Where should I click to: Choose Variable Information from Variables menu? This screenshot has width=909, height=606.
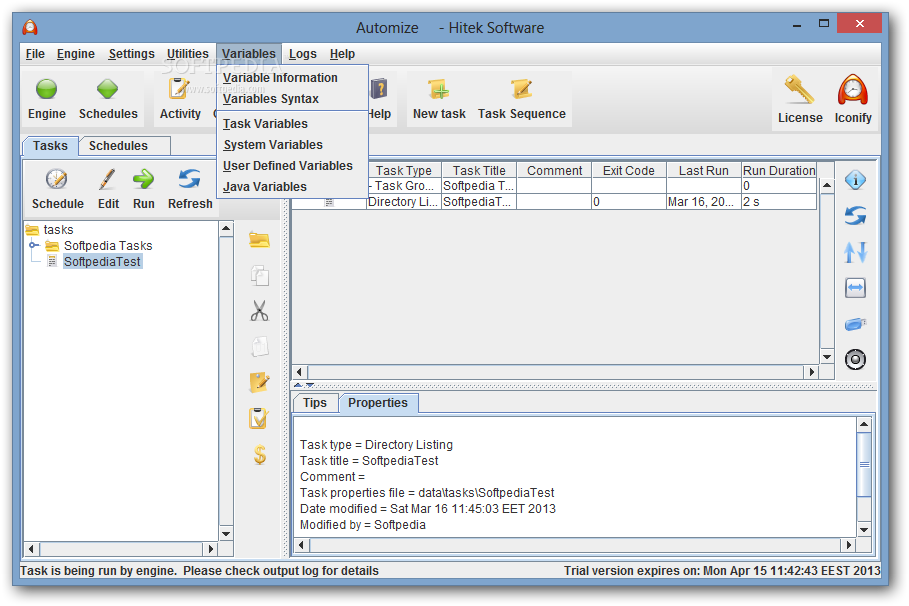[x=292, y=78]
